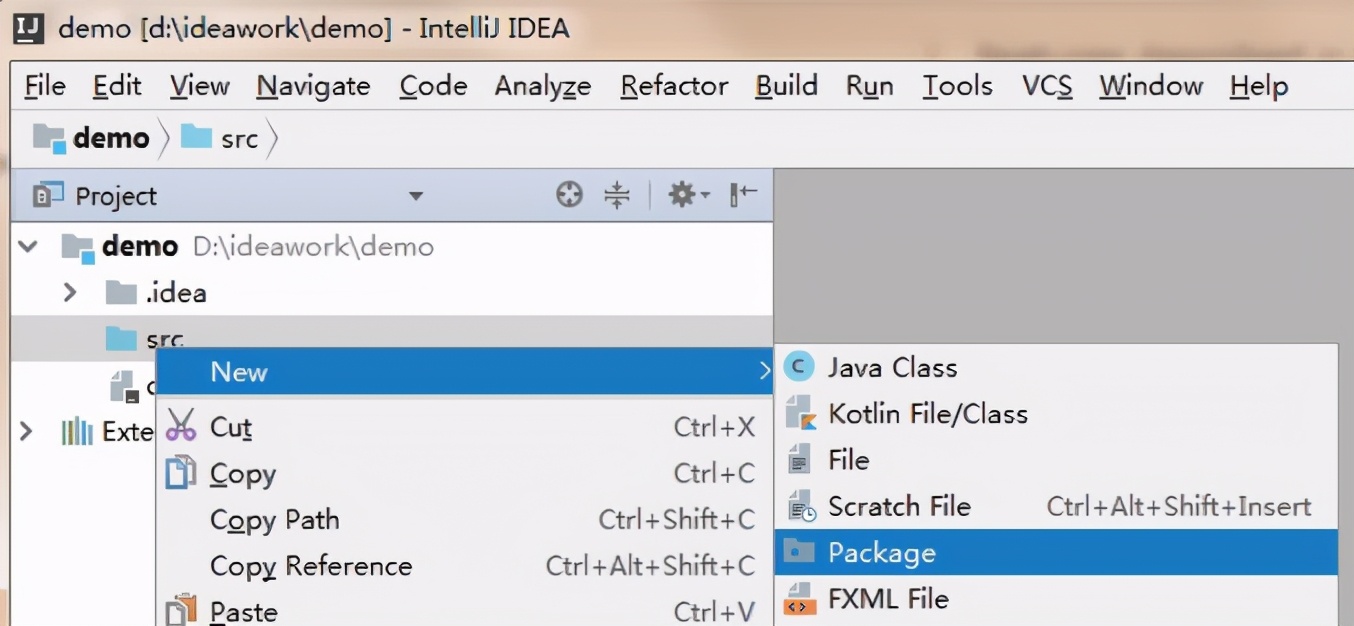Create a new Package
Screen dimensions: 1354x626
1056,552
